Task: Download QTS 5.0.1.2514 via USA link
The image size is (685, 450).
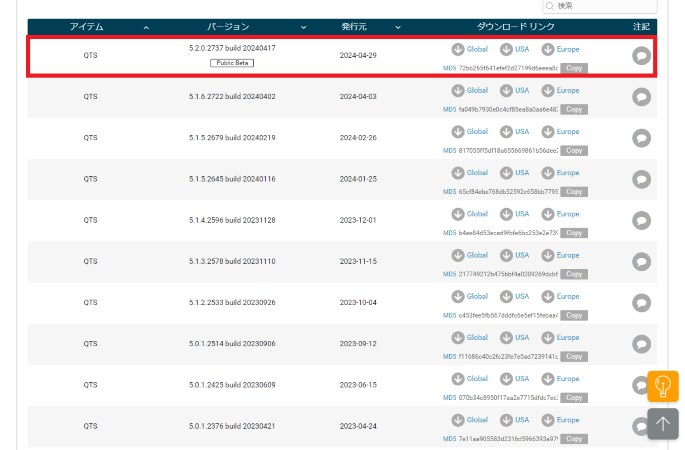Action: pyautogui.click(x=515, y=338)
